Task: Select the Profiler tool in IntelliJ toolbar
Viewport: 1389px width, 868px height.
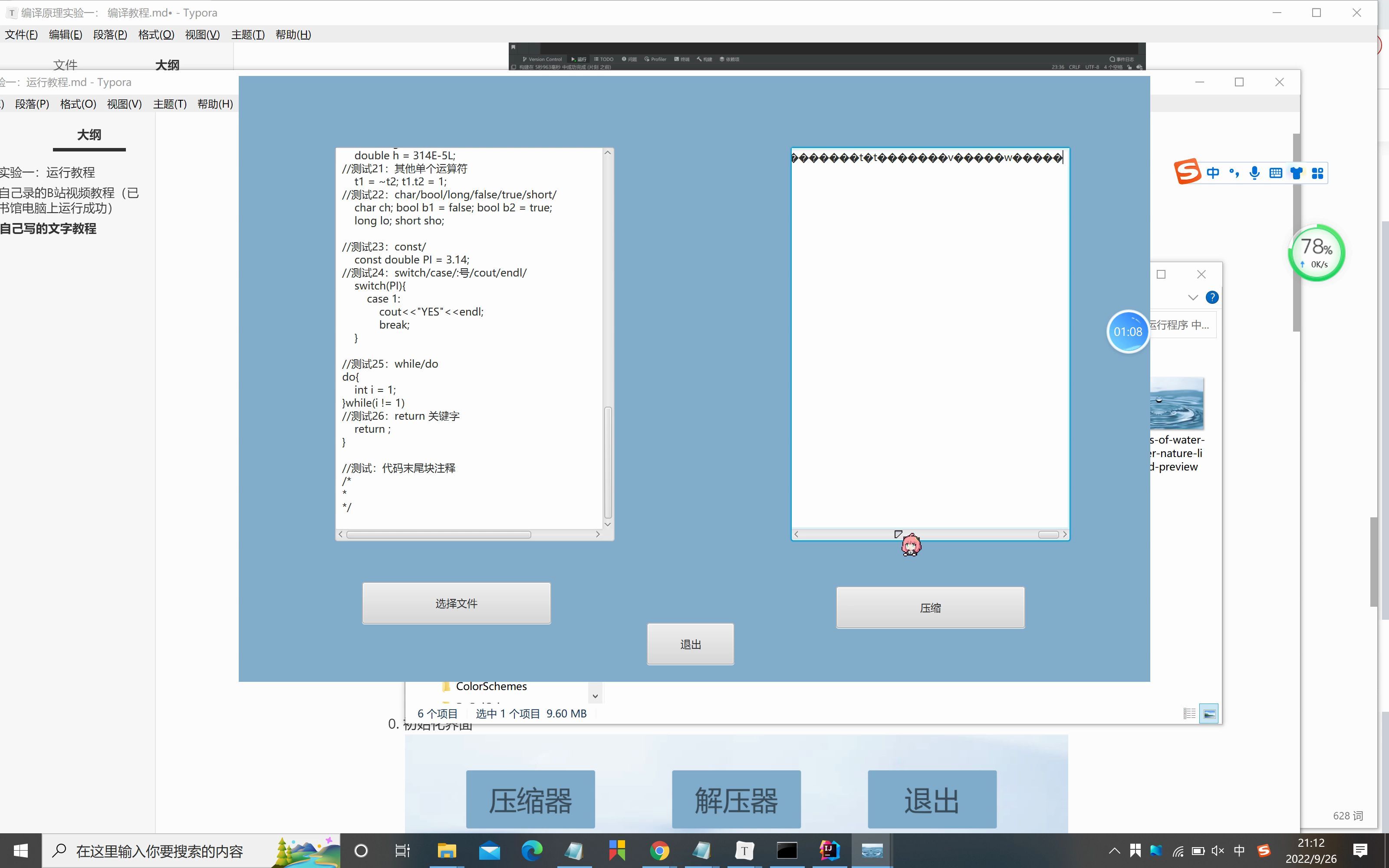Action: point(656,59)
